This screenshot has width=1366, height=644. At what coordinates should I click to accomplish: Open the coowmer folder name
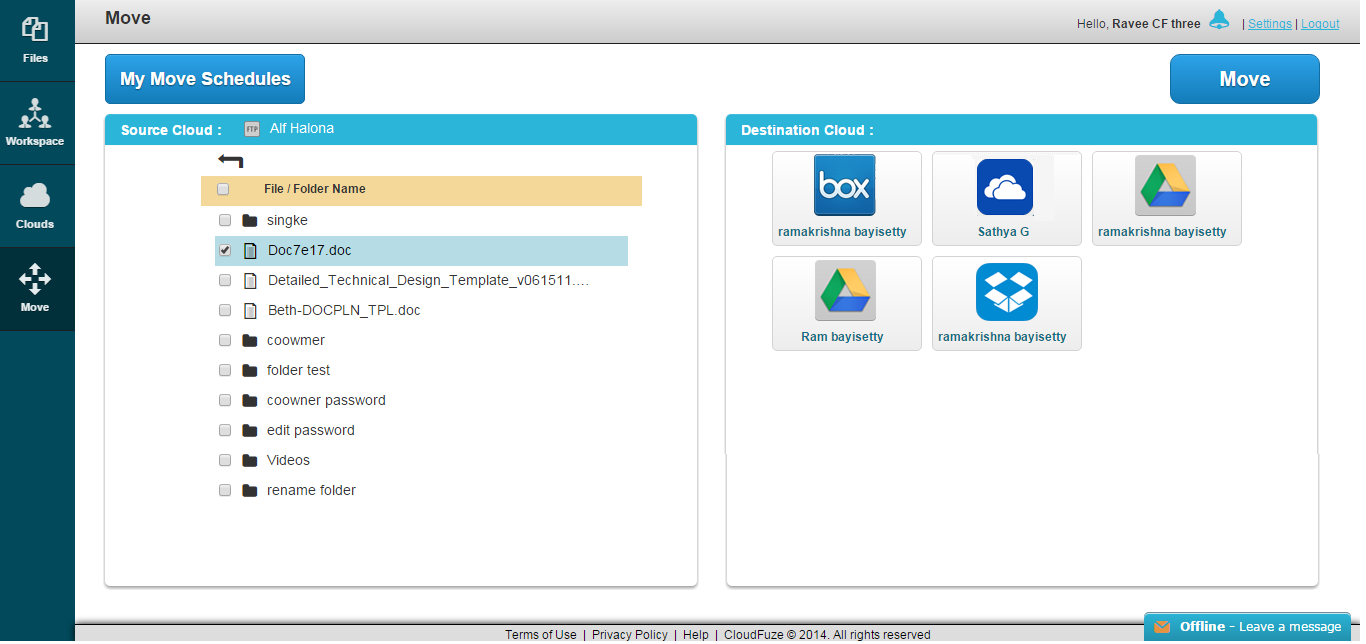[296, 340]
